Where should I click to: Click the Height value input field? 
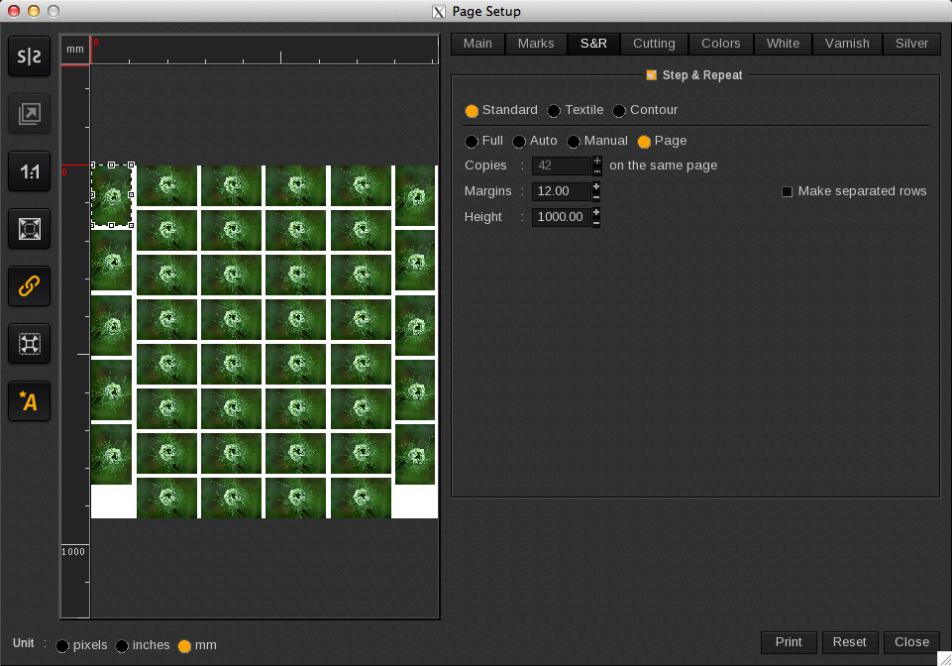coord(561,217)
